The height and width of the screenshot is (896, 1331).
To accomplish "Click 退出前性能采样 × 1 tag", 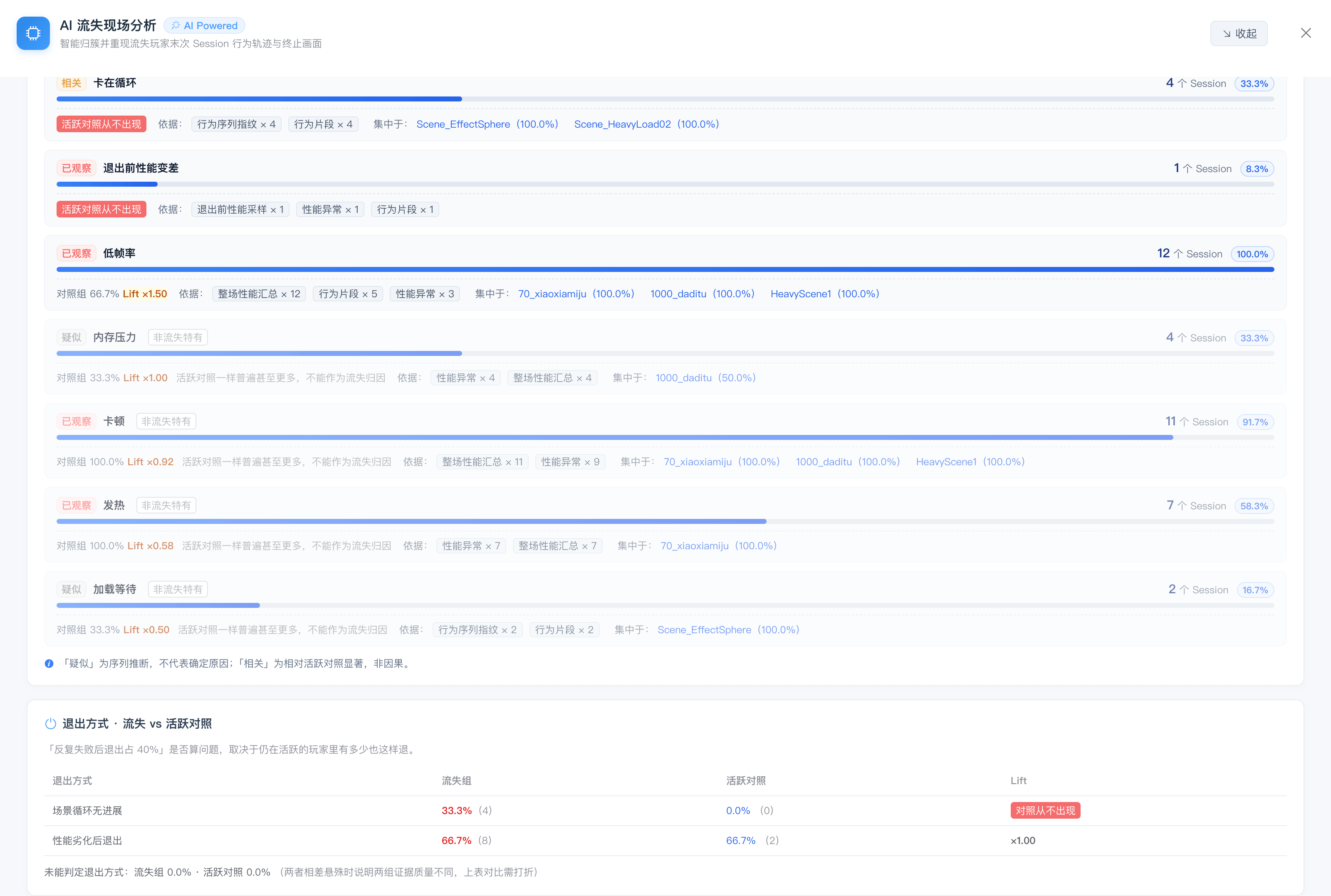I will [x=240, y=209].
